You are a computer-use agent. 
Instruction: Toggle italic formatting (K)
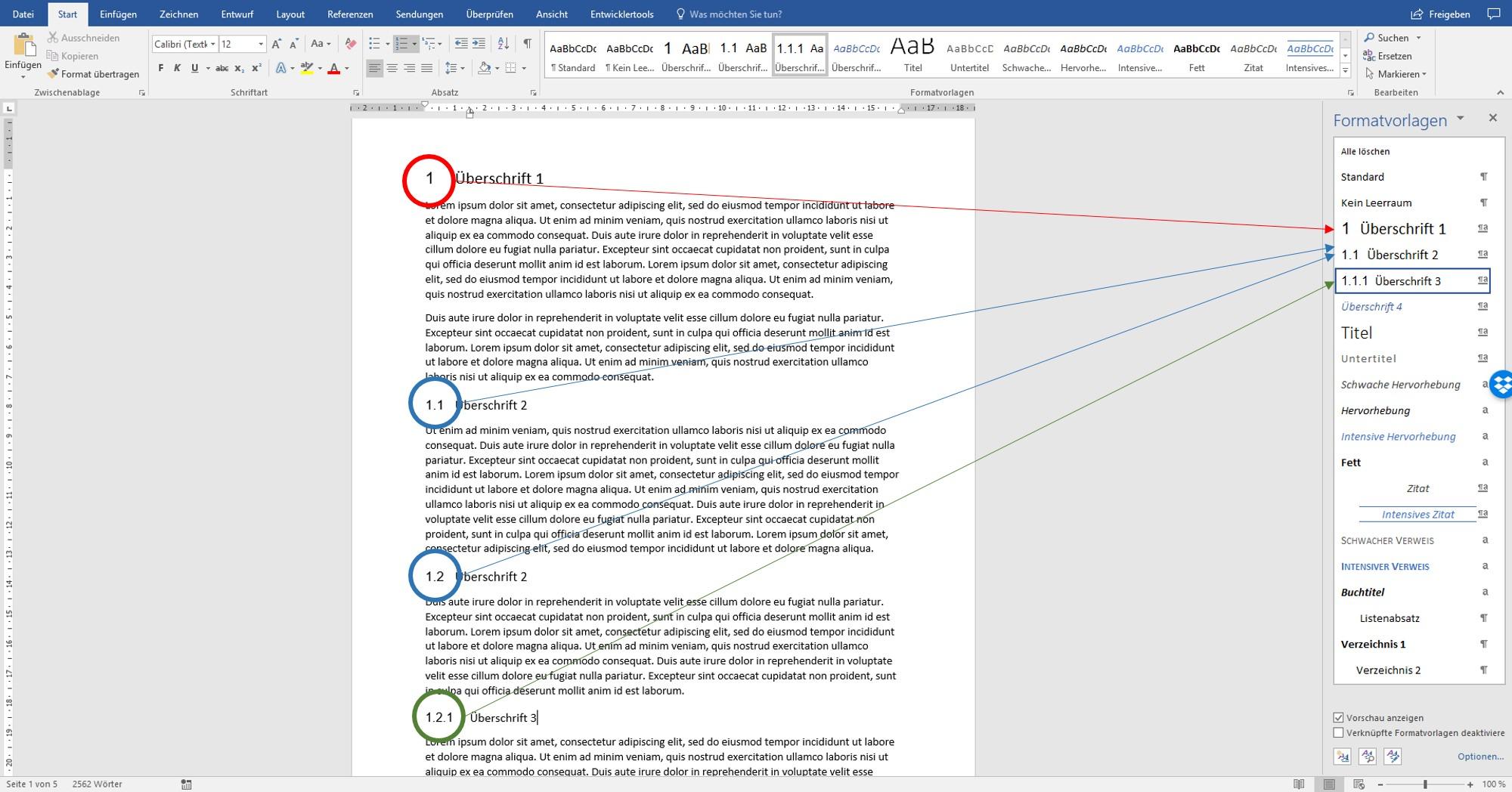tap(177, 68)
